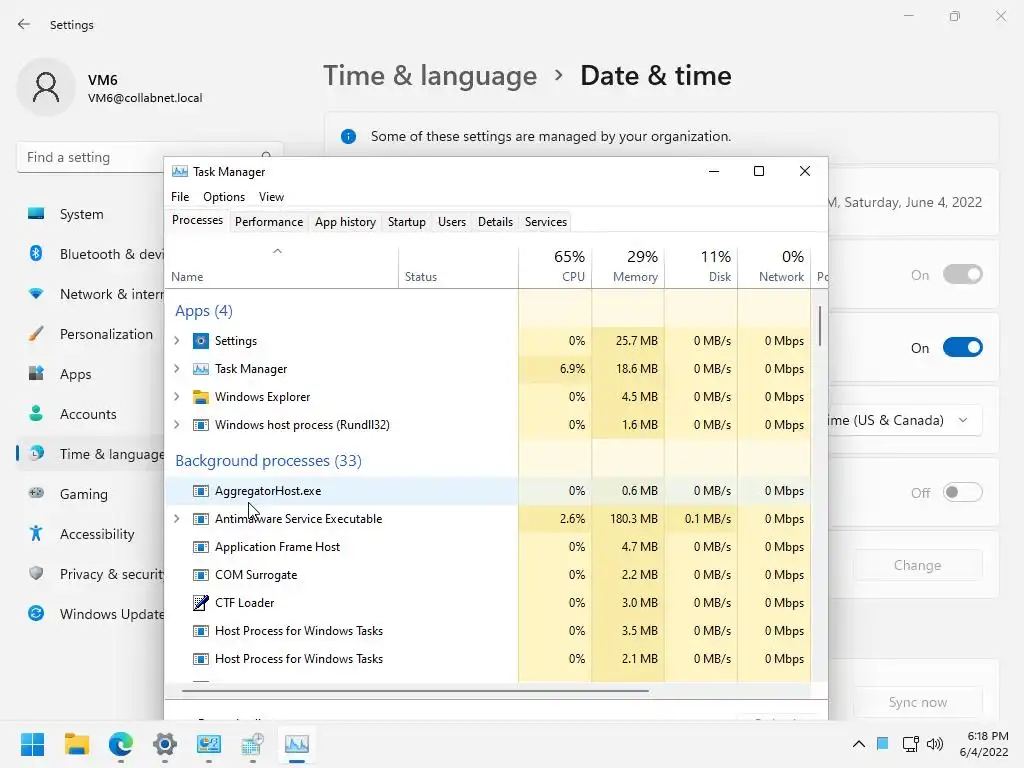Expand the Settings process row

pos(176,341)
